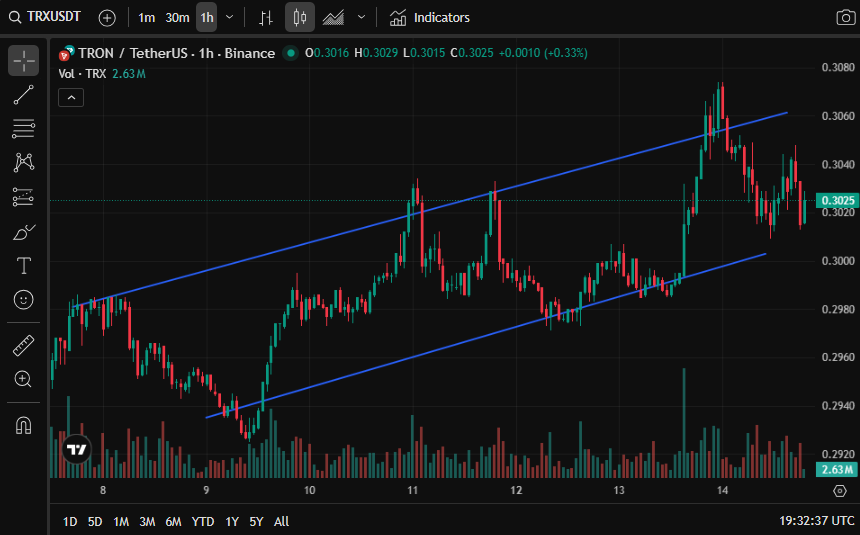This screenshot has height=535, width=860.
Task: Set range to 1Y
Action: click(x=232, y=521)
